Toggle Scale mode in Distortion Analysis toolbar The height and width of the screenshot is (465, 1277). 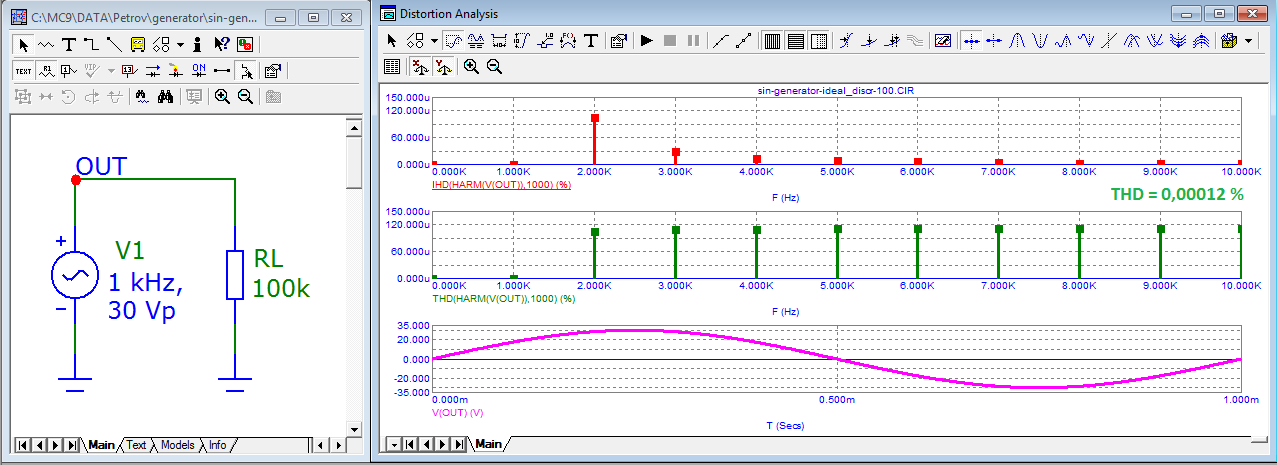[x=454, y=41]
